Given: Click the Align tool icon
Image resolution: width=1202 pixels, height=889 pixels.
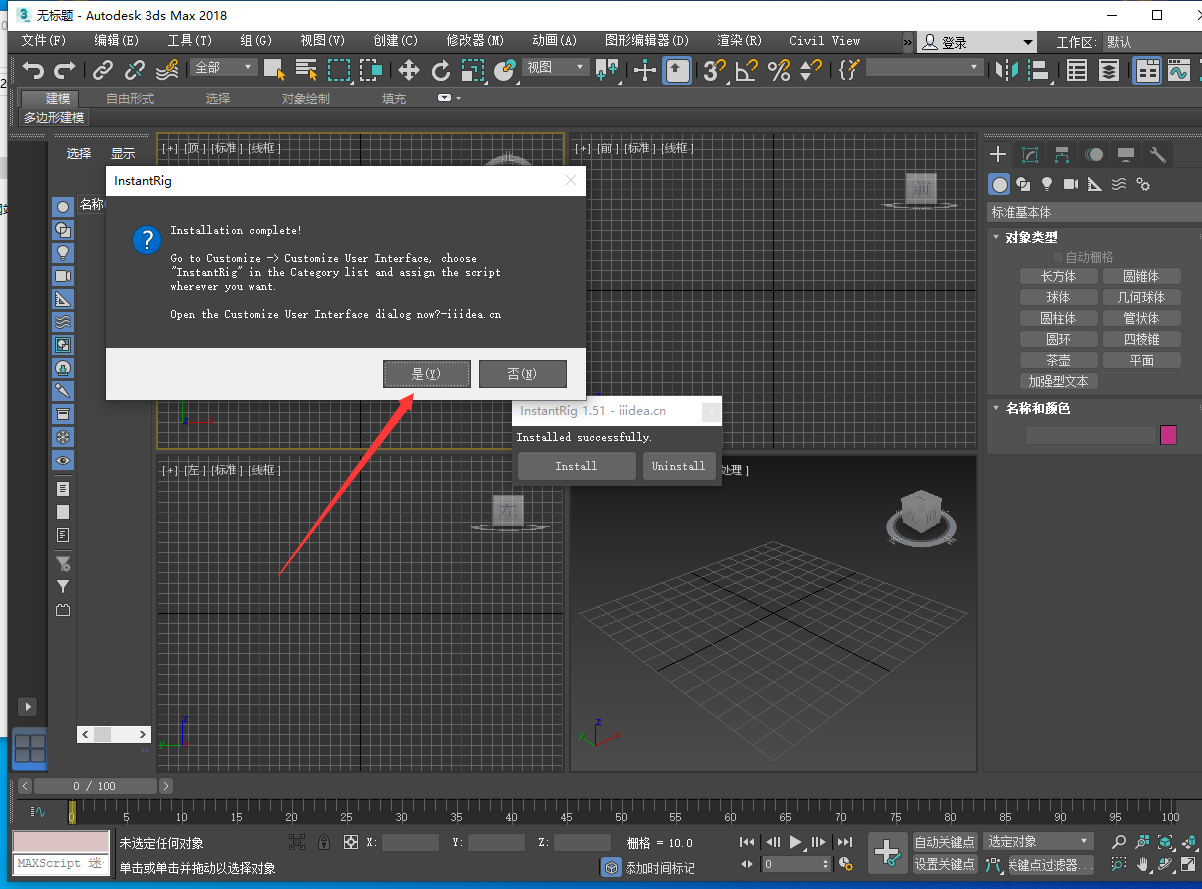Looking at the screenshot, I should 1039,70.
